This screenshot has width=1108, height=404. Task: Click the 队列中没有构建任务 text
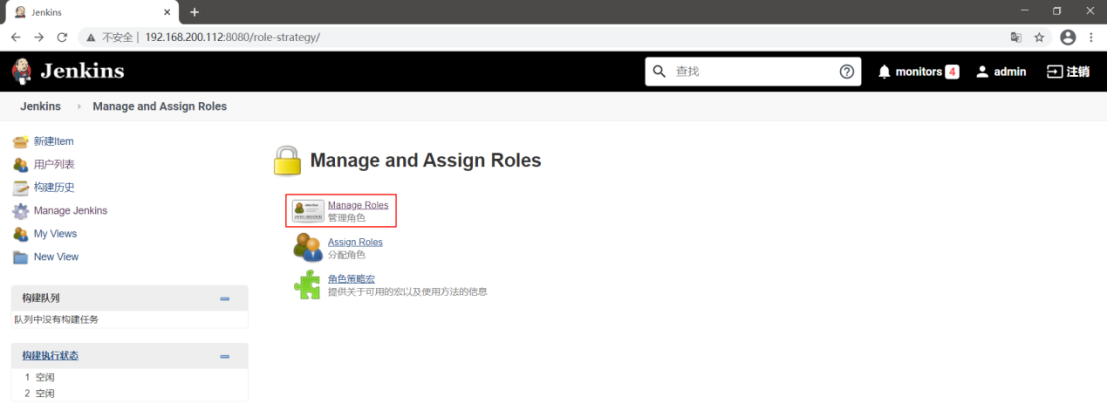pos(57,319)
